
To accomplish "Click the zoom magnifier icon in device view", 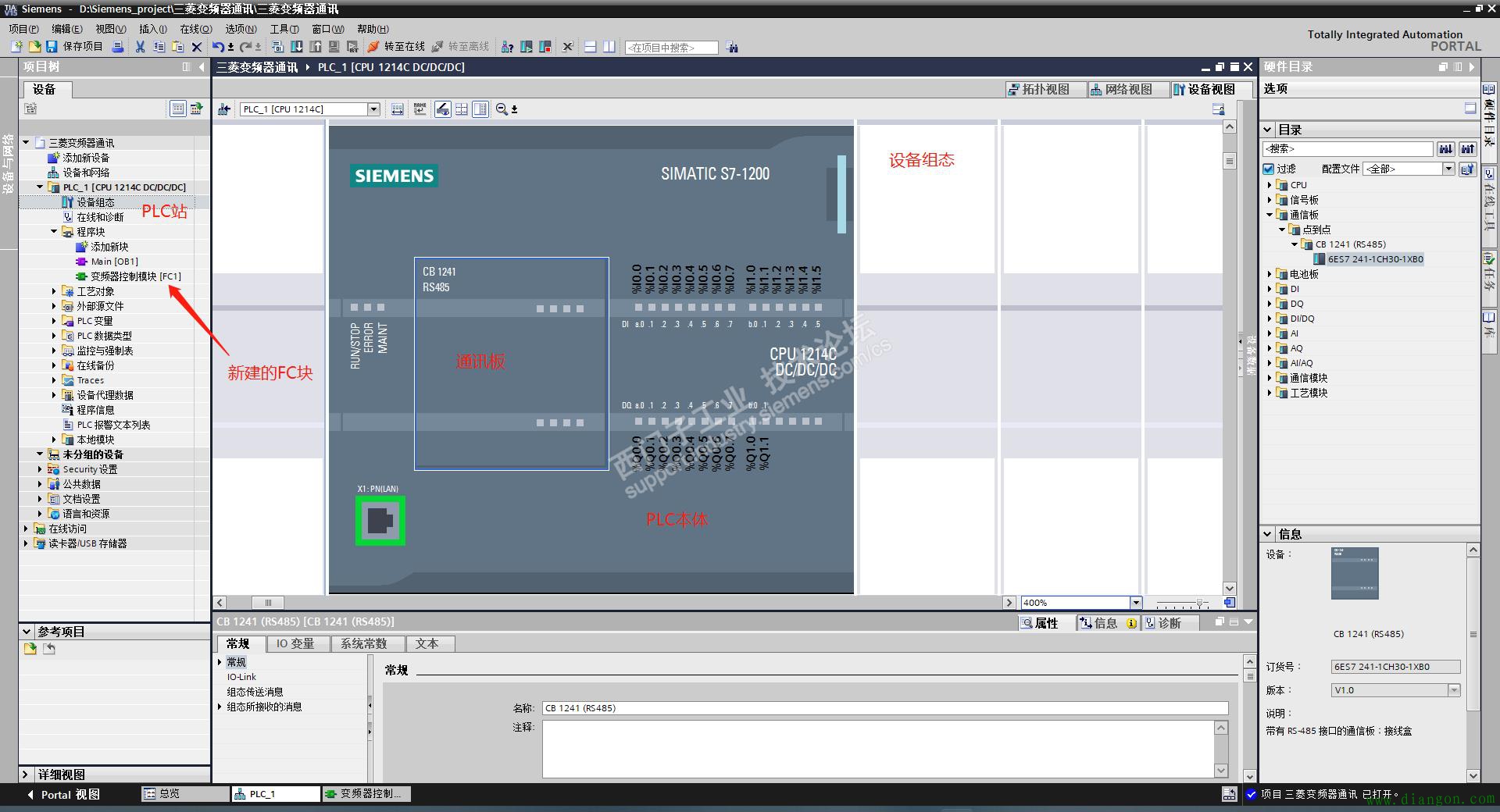I will [x=502, y=109].
